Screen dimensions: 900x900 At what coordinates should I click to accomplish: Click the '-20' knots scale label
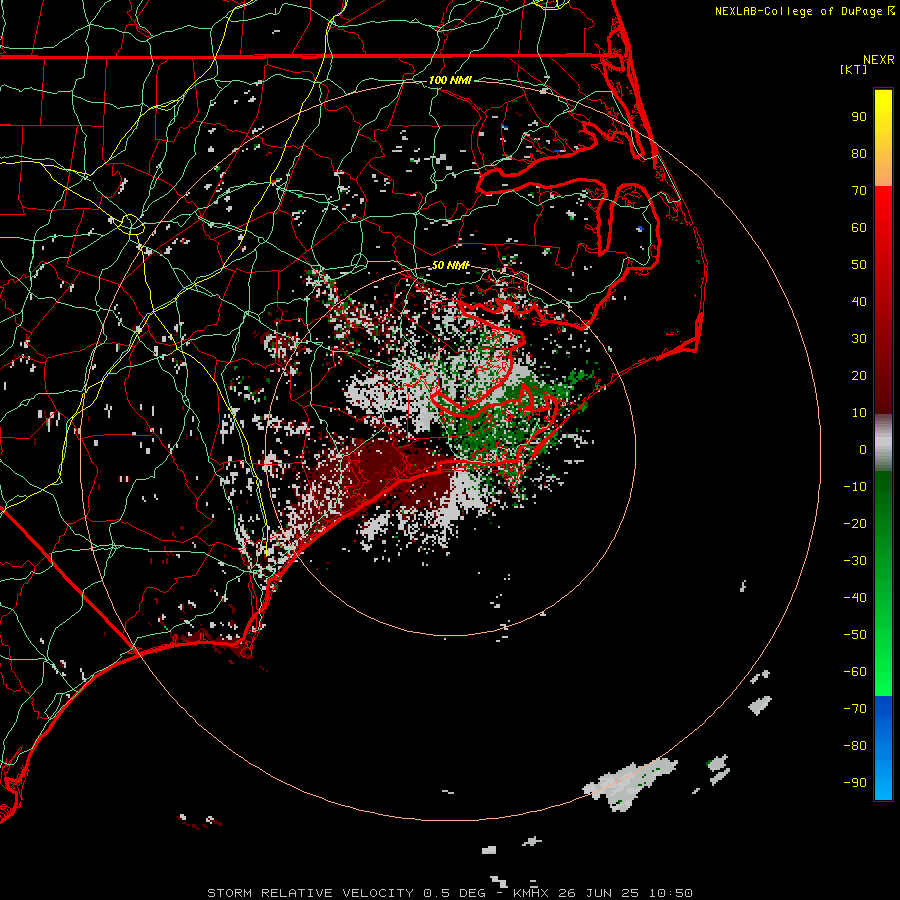click(x=855, y=523)
